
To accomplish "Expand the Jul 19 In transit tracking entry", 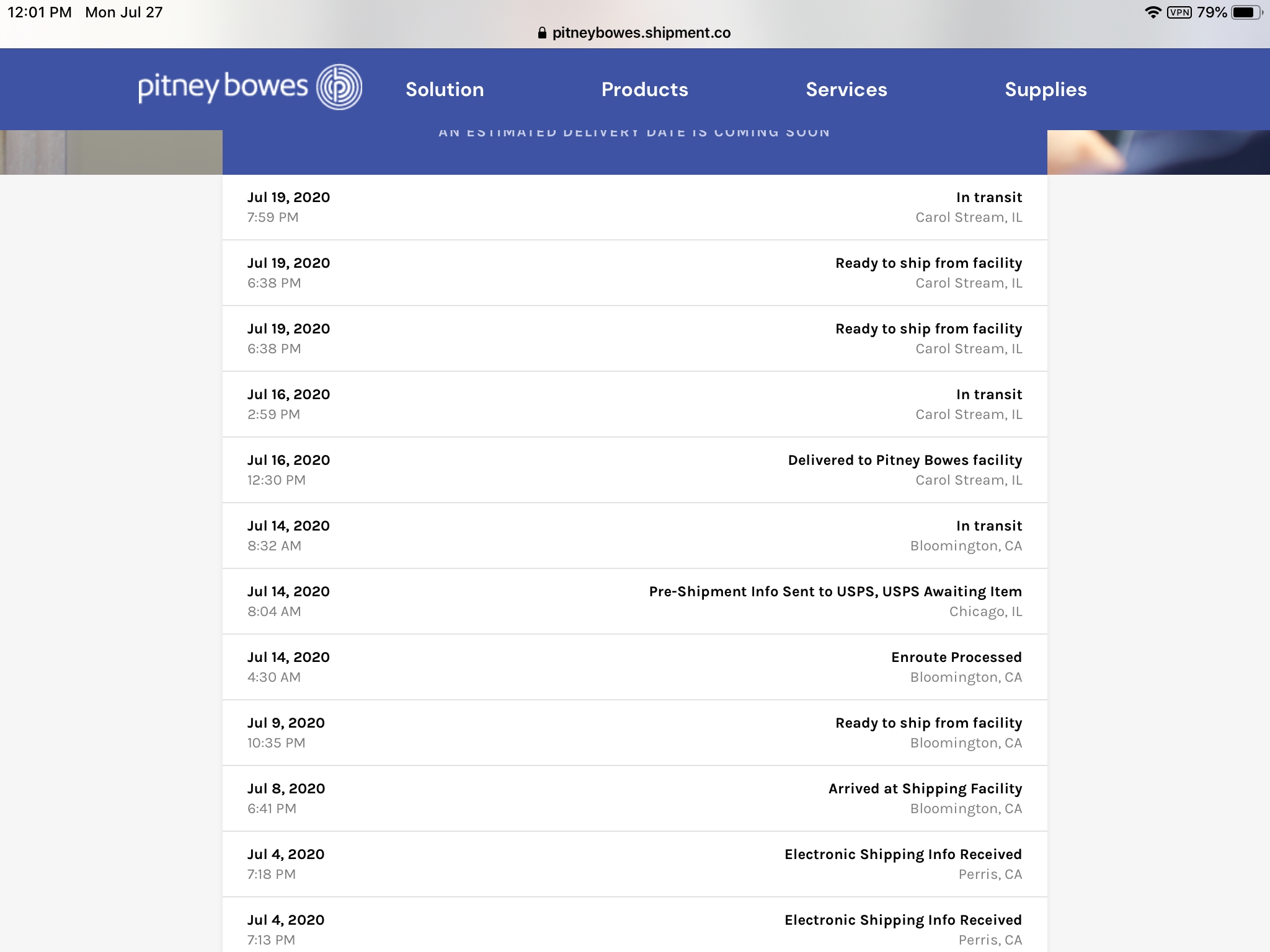I will (x=634, y=208).
